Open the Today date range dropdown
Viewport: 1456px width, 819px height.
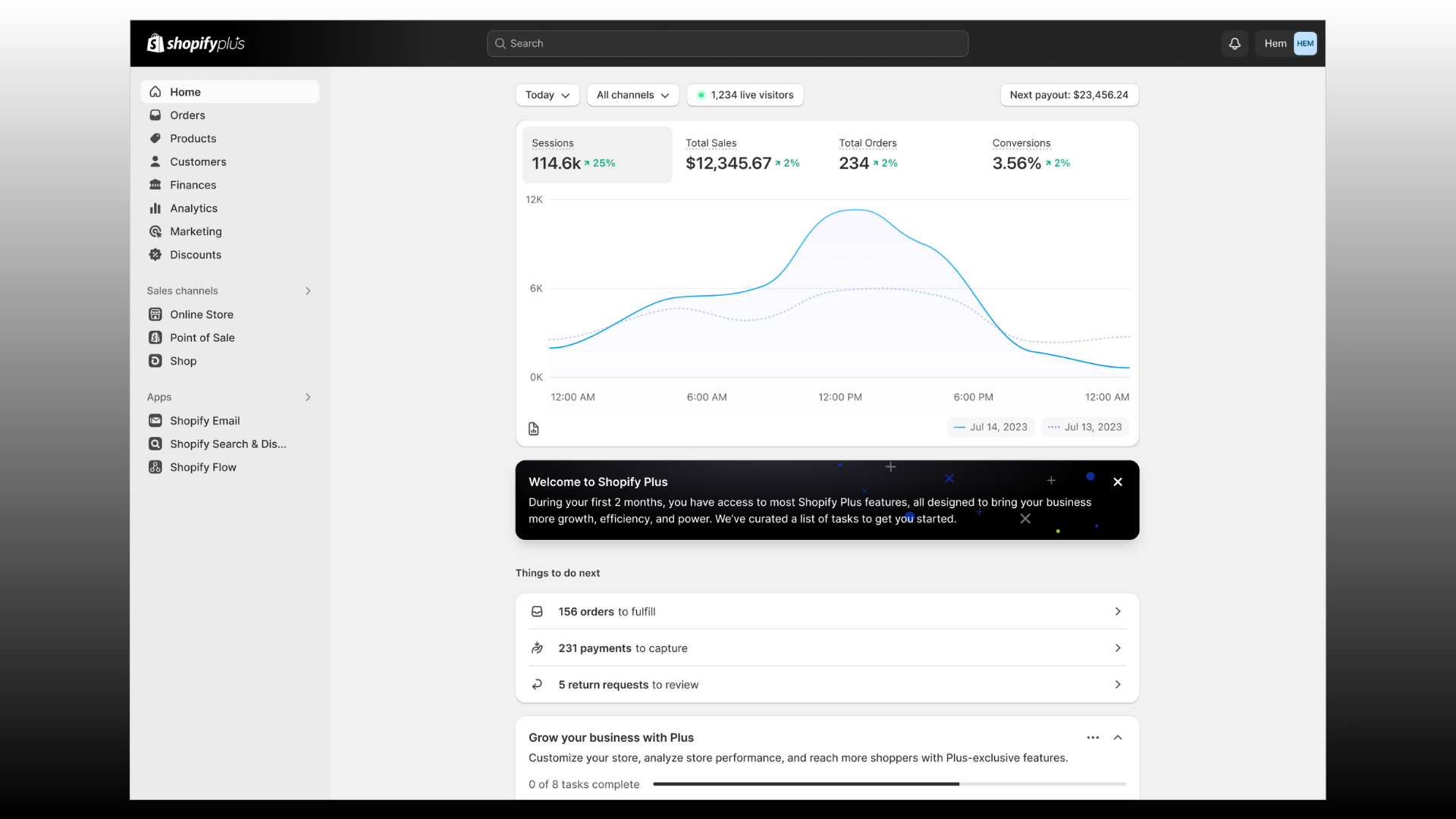[547, 95]
